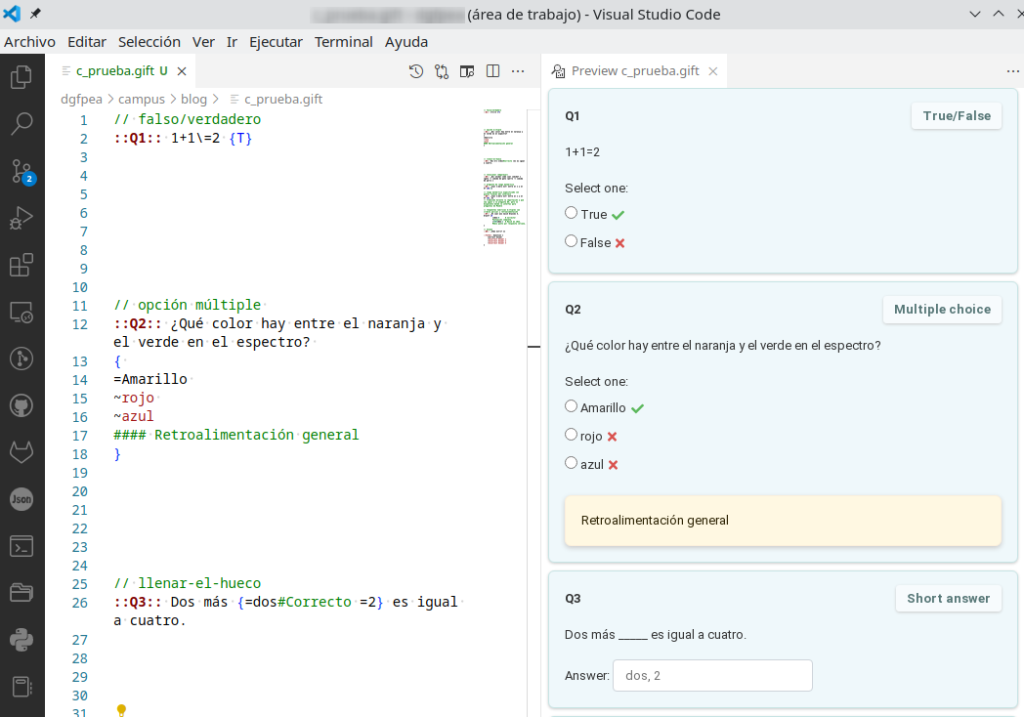Image resolution: width=1024 pixels, height=717 pixels.
Task: Open the GitHub view in activity bar
Action: point(22,406)
